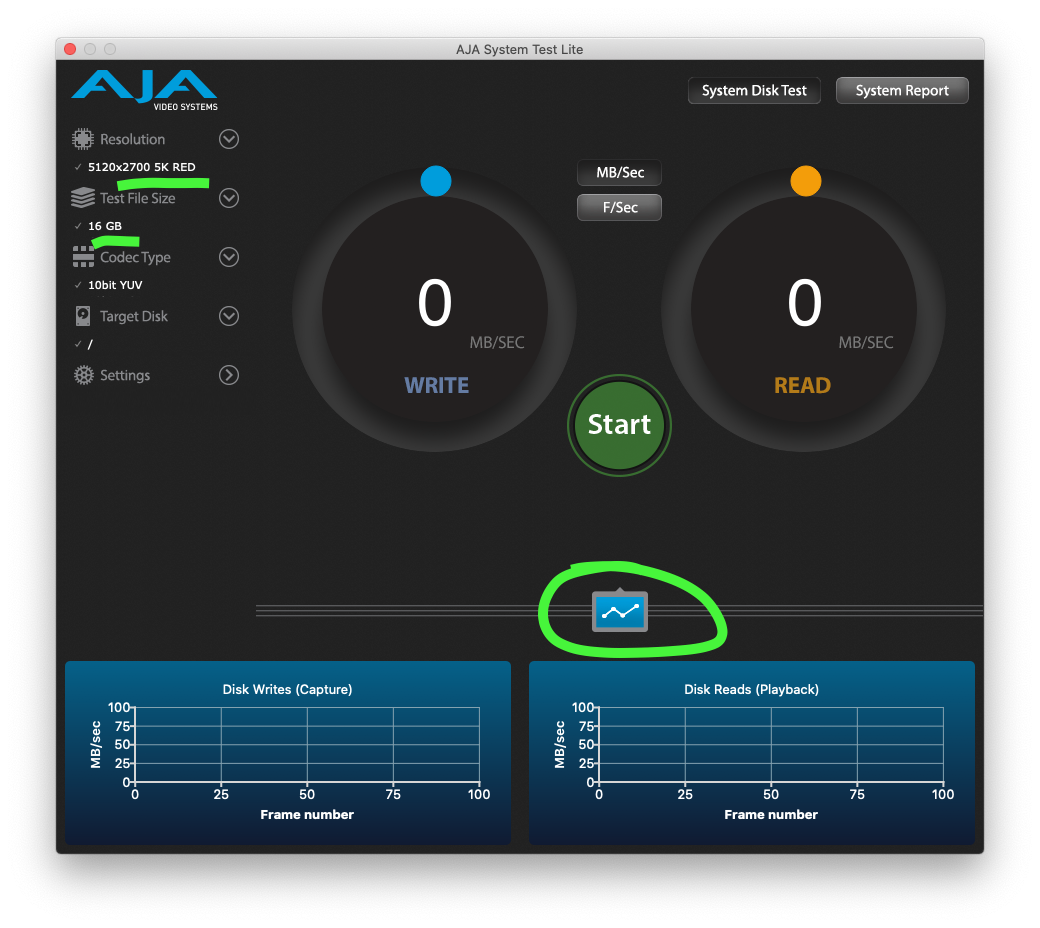The image size is (1040, 928).
Task: Select the 16 GB file size value
Action: click(x=105, y=226)
